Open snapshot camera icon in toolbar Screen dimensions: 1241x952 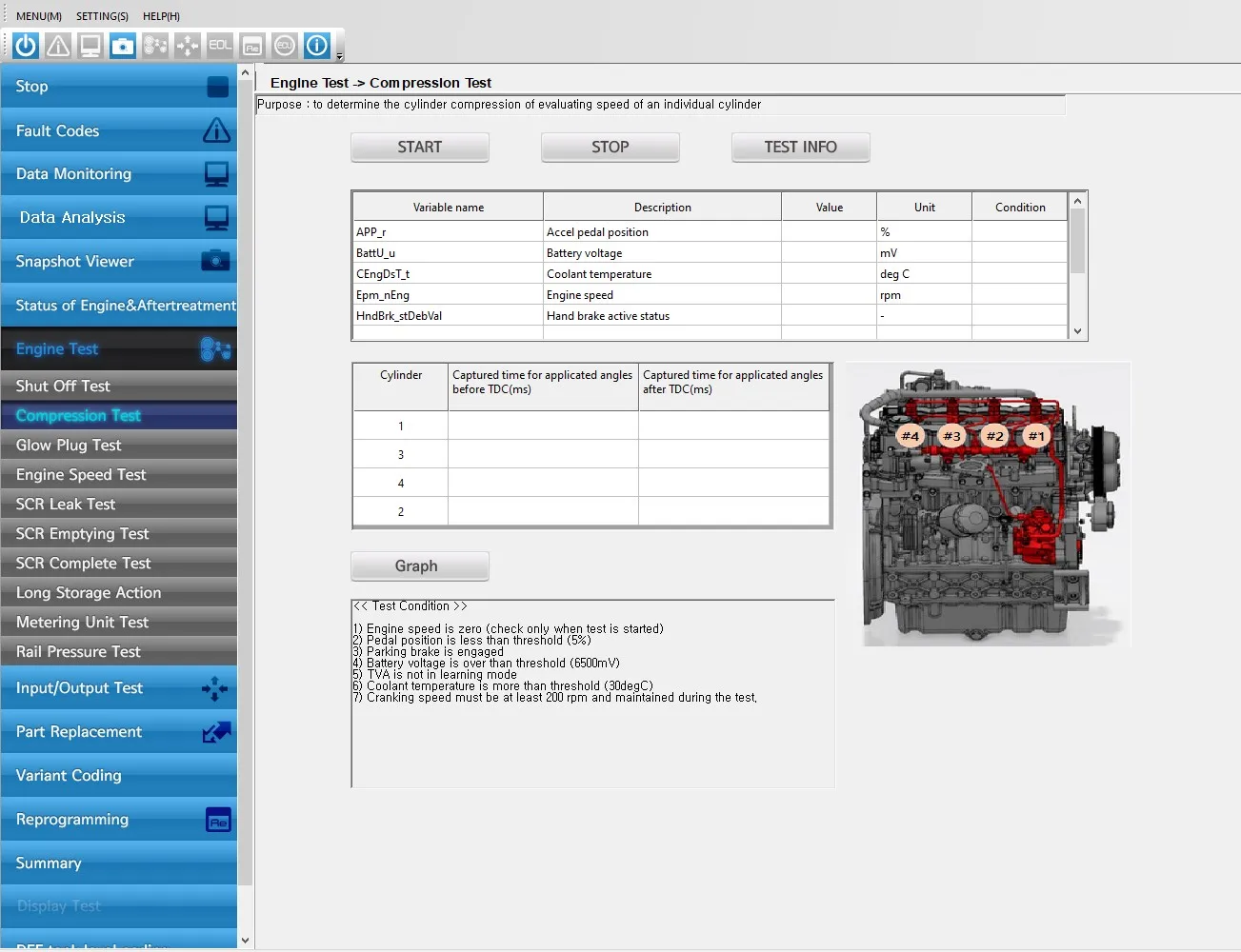[x=123, y=46]
